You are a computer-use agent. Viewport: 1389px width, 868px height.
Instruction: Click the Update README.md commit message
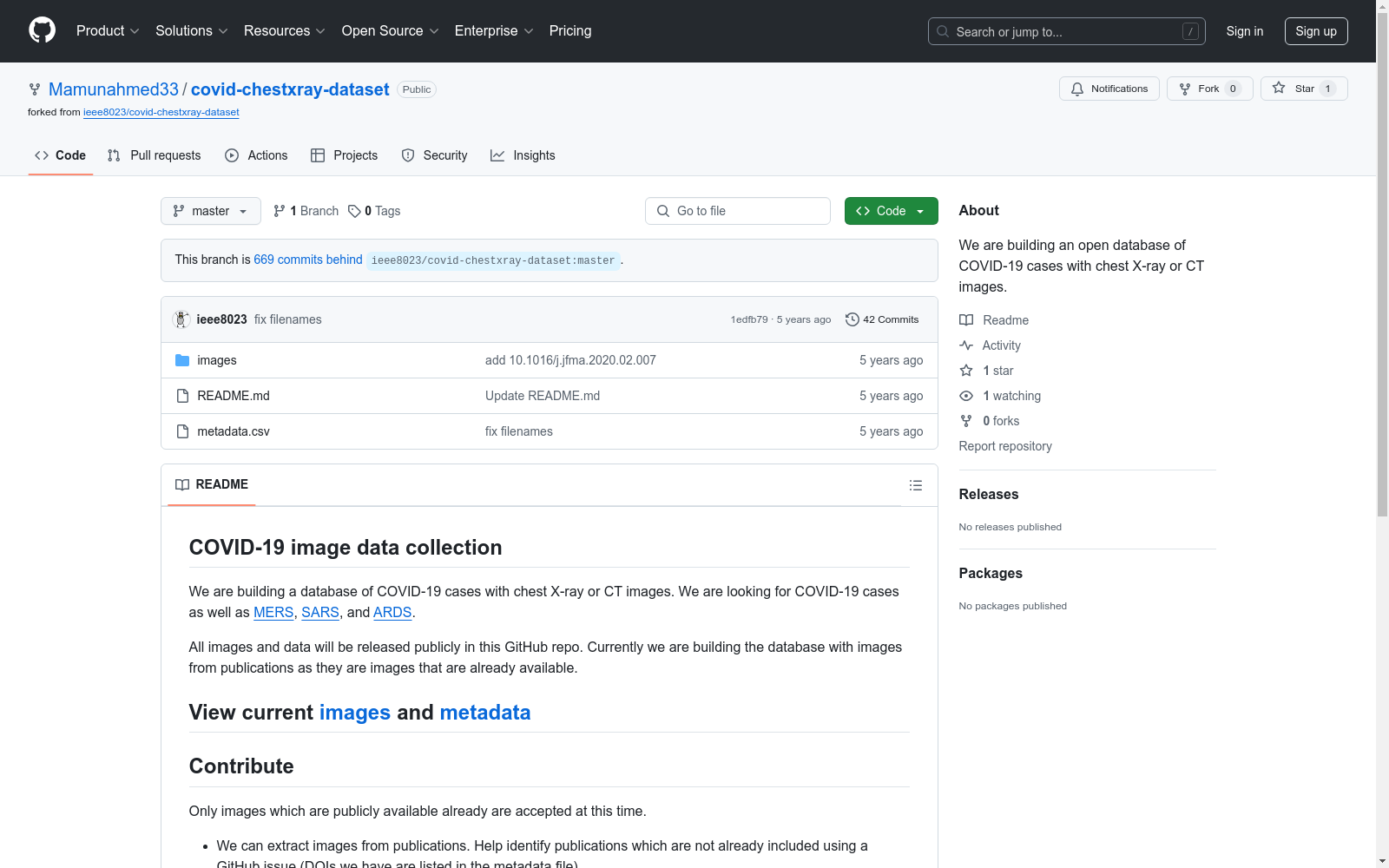tap(543, 396)
